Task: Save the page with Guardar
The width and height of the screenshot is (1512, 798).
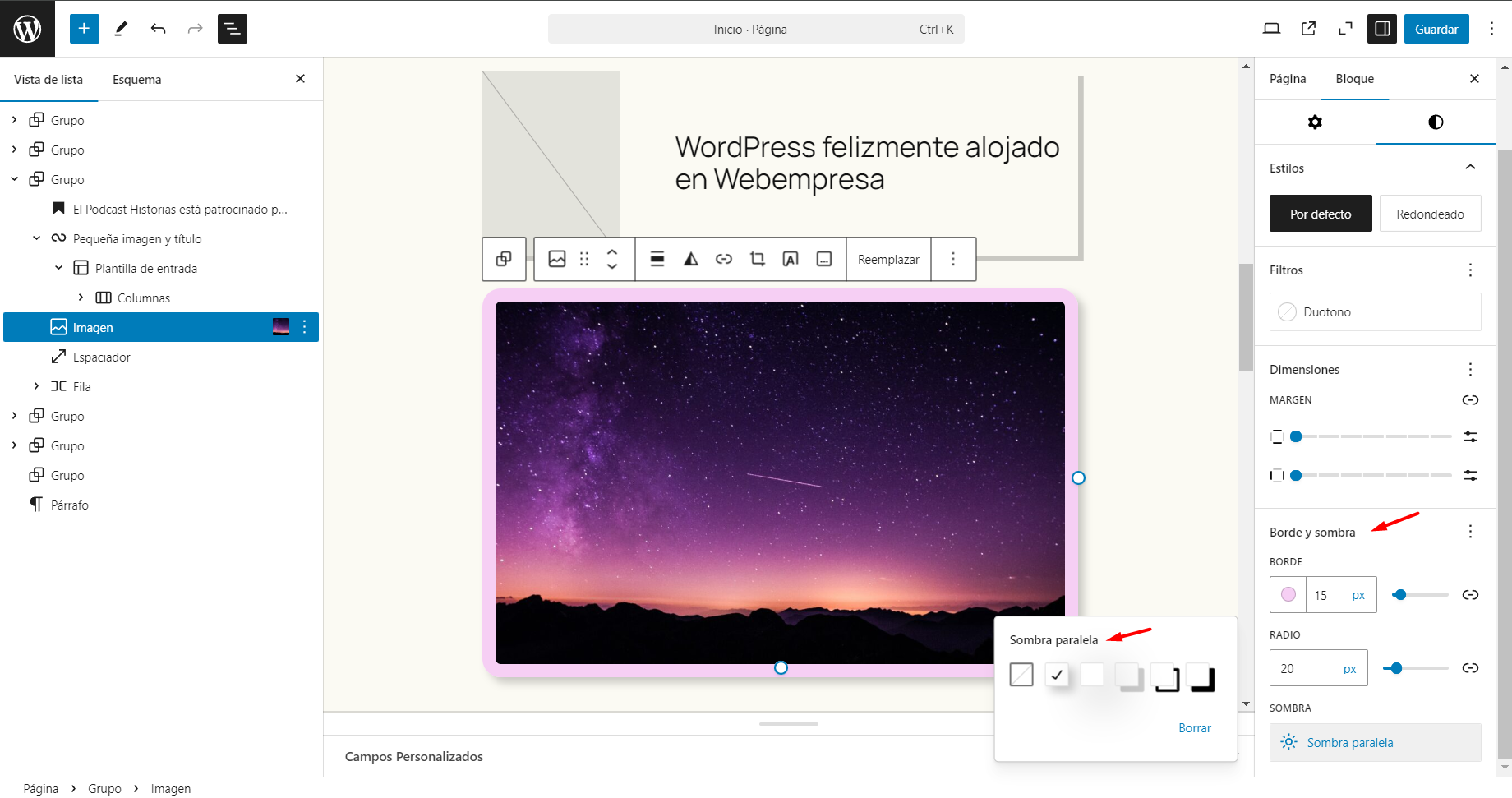Action: coord(1436,29)
